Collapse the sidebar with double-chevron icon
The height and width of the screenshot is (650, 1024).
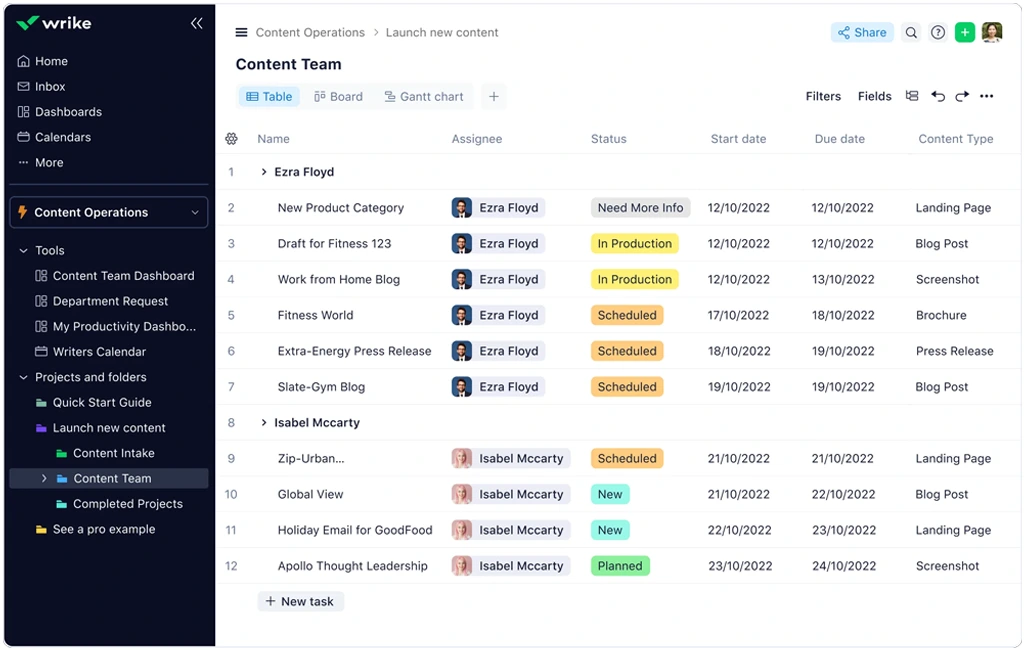pos(196,23)
